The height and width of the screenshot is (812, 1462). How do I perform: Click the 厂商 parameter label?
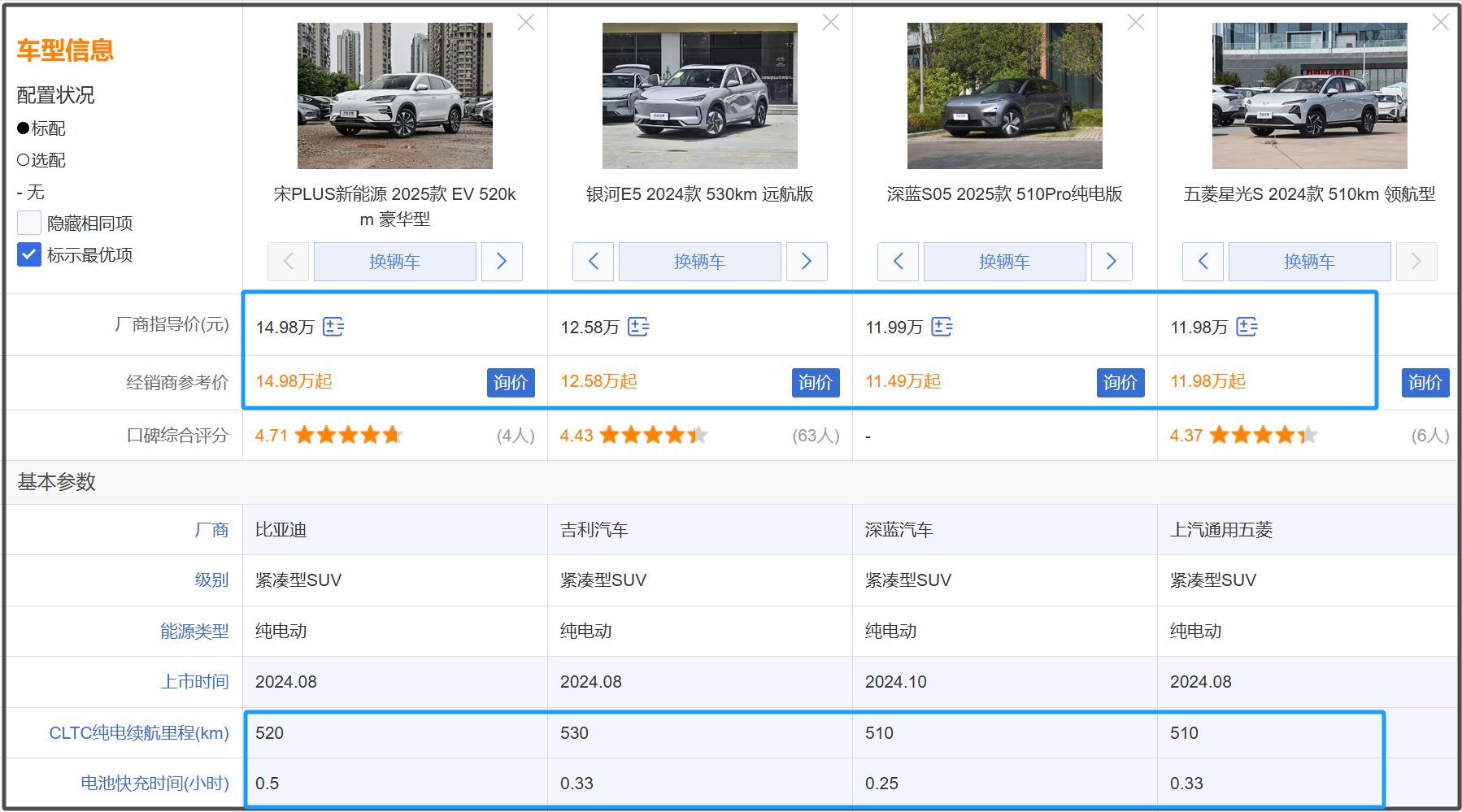click(211, 530)
